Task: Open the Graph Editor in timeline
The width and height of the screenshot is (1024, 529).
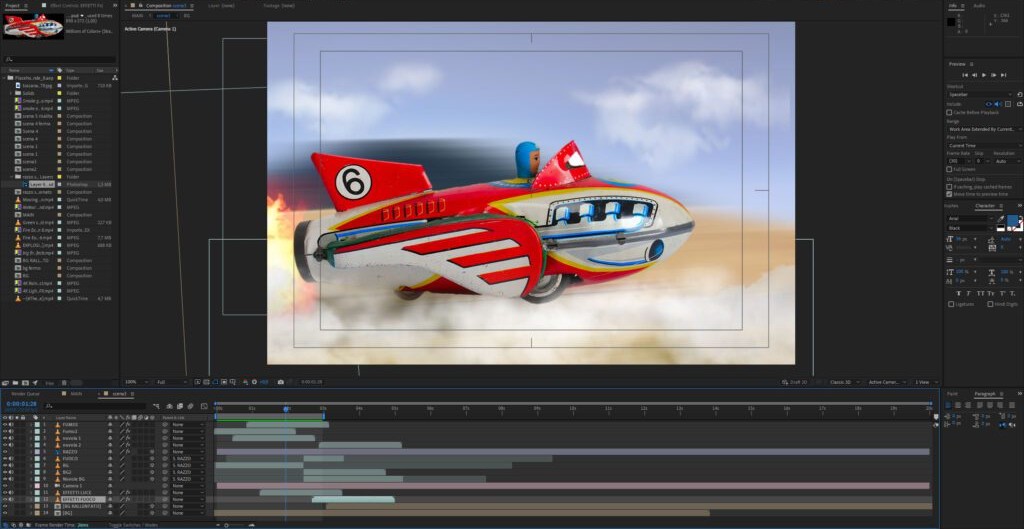Action: point(204,406)
